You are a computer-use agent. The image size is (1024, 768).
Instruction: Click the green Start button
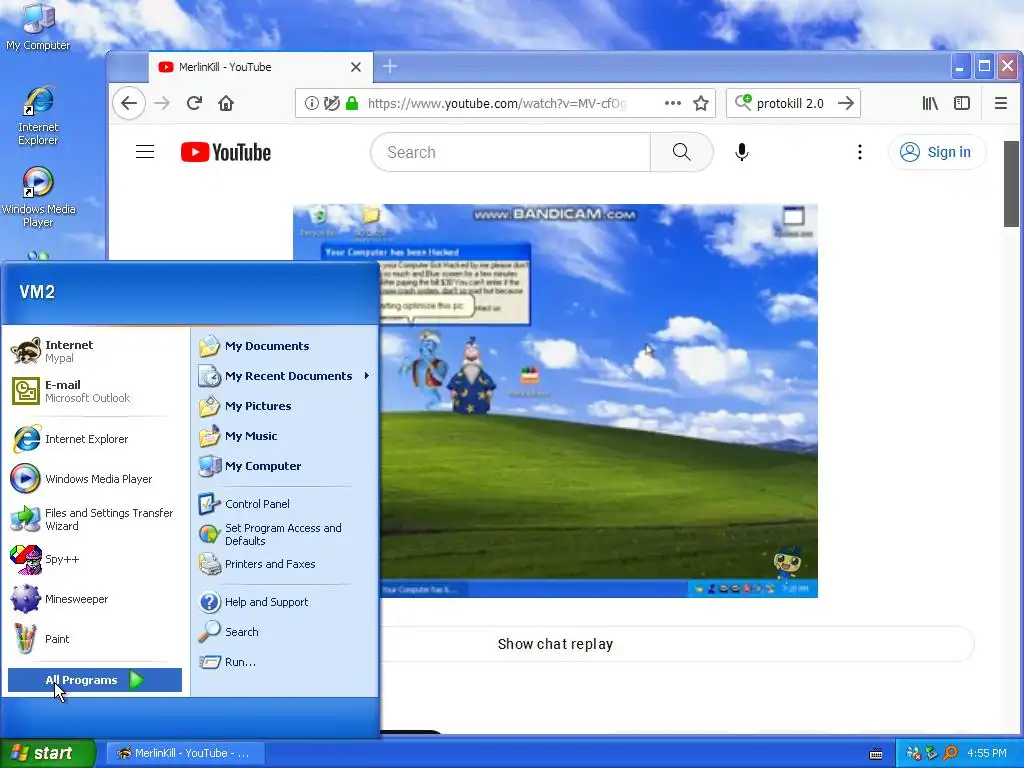[47, 753]
